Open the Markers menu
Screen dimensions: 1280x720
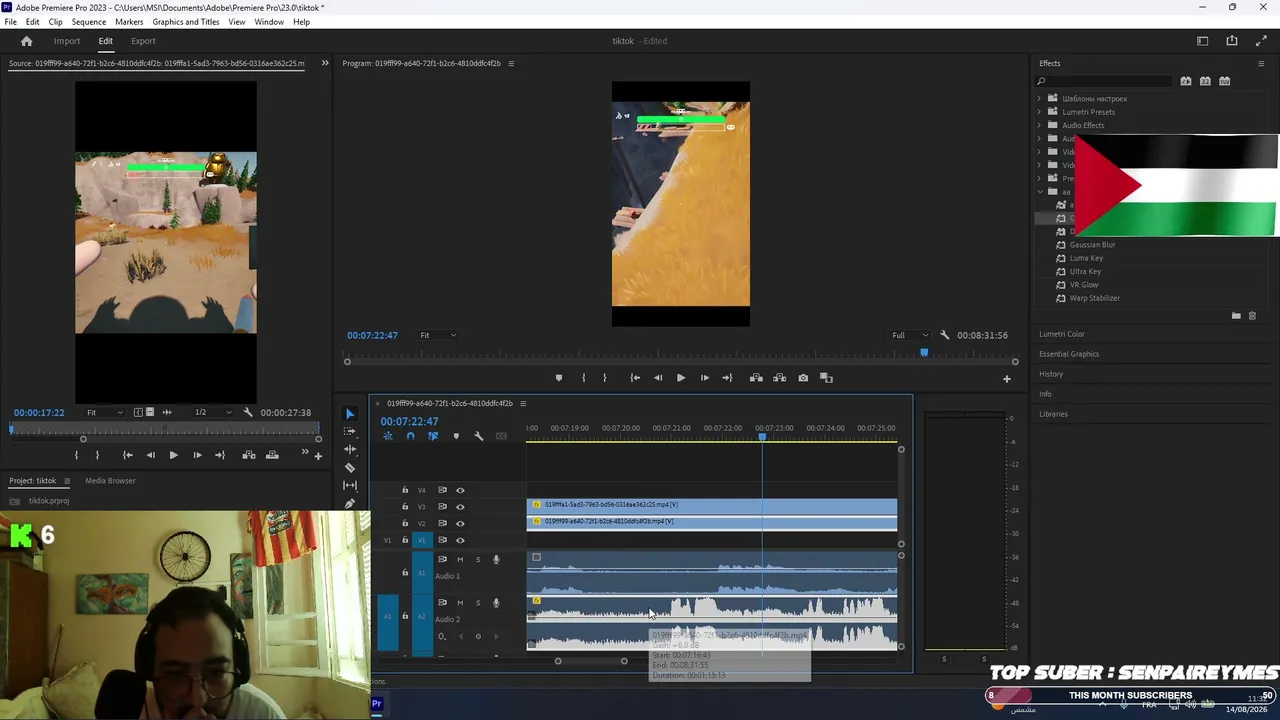point(129,22)
